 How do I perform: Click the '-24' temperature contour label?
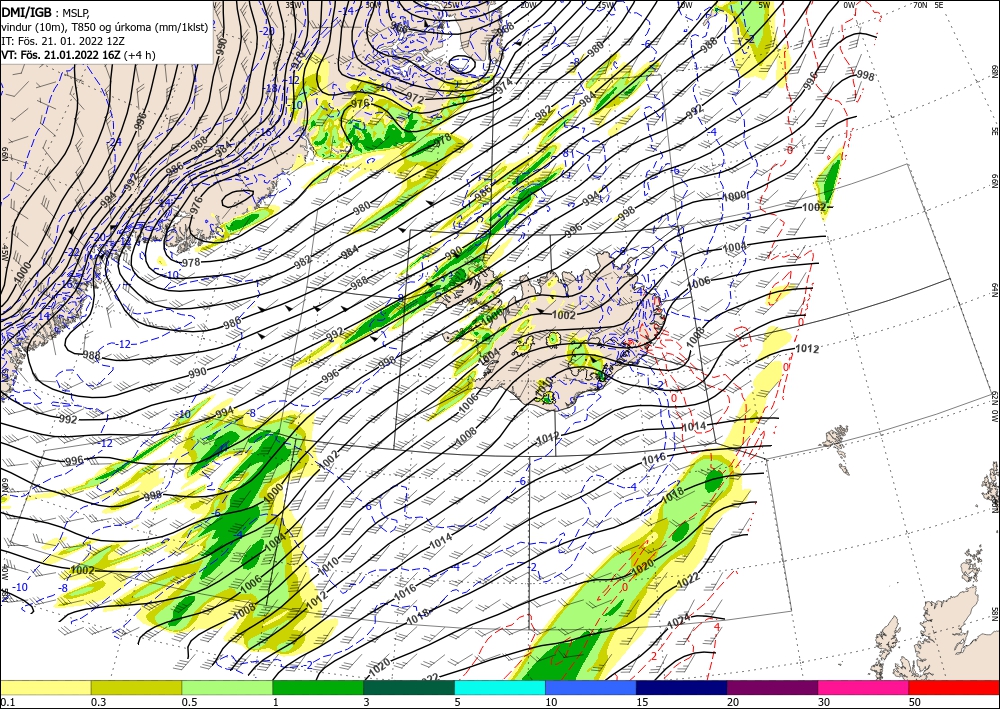tap(115, 142)
